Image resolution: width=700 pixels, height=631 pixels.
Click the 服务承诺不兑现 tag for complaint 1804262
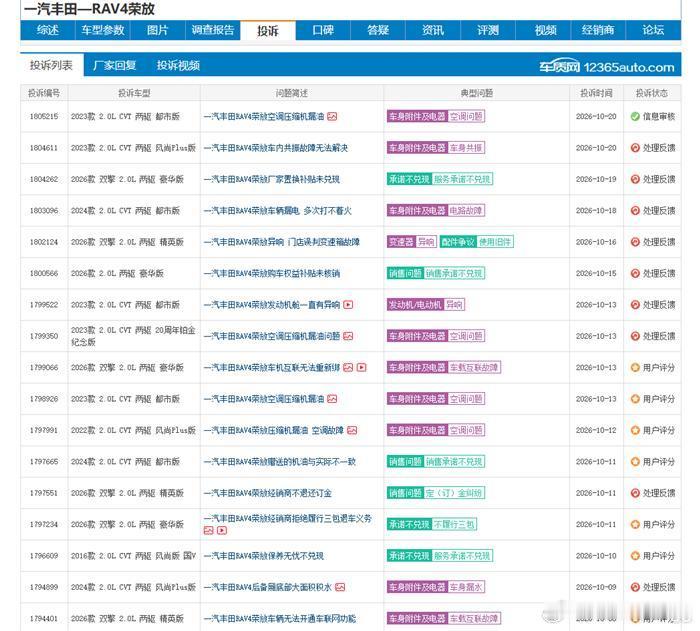point(462,179)
